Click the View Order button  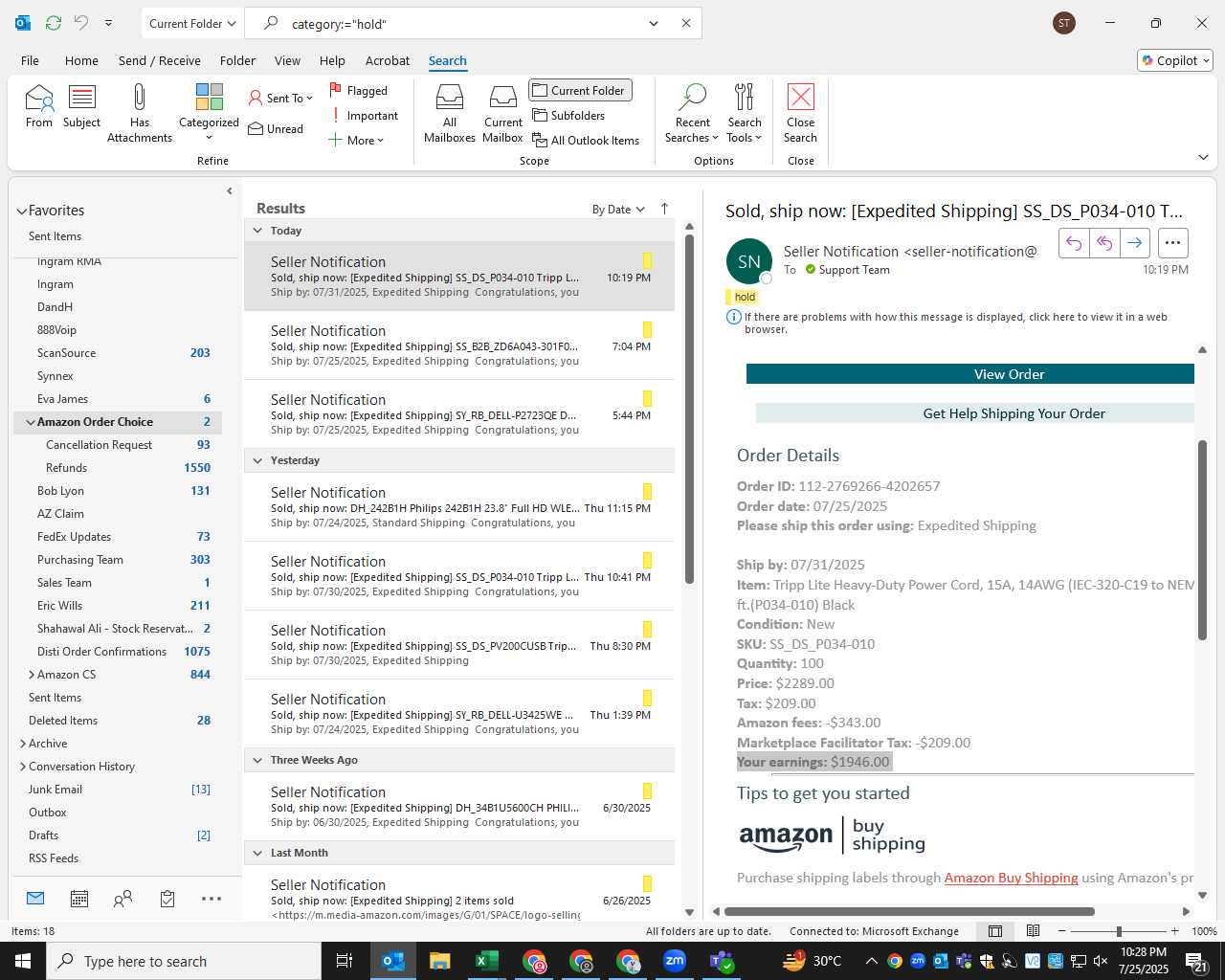[x=970, y=374]
